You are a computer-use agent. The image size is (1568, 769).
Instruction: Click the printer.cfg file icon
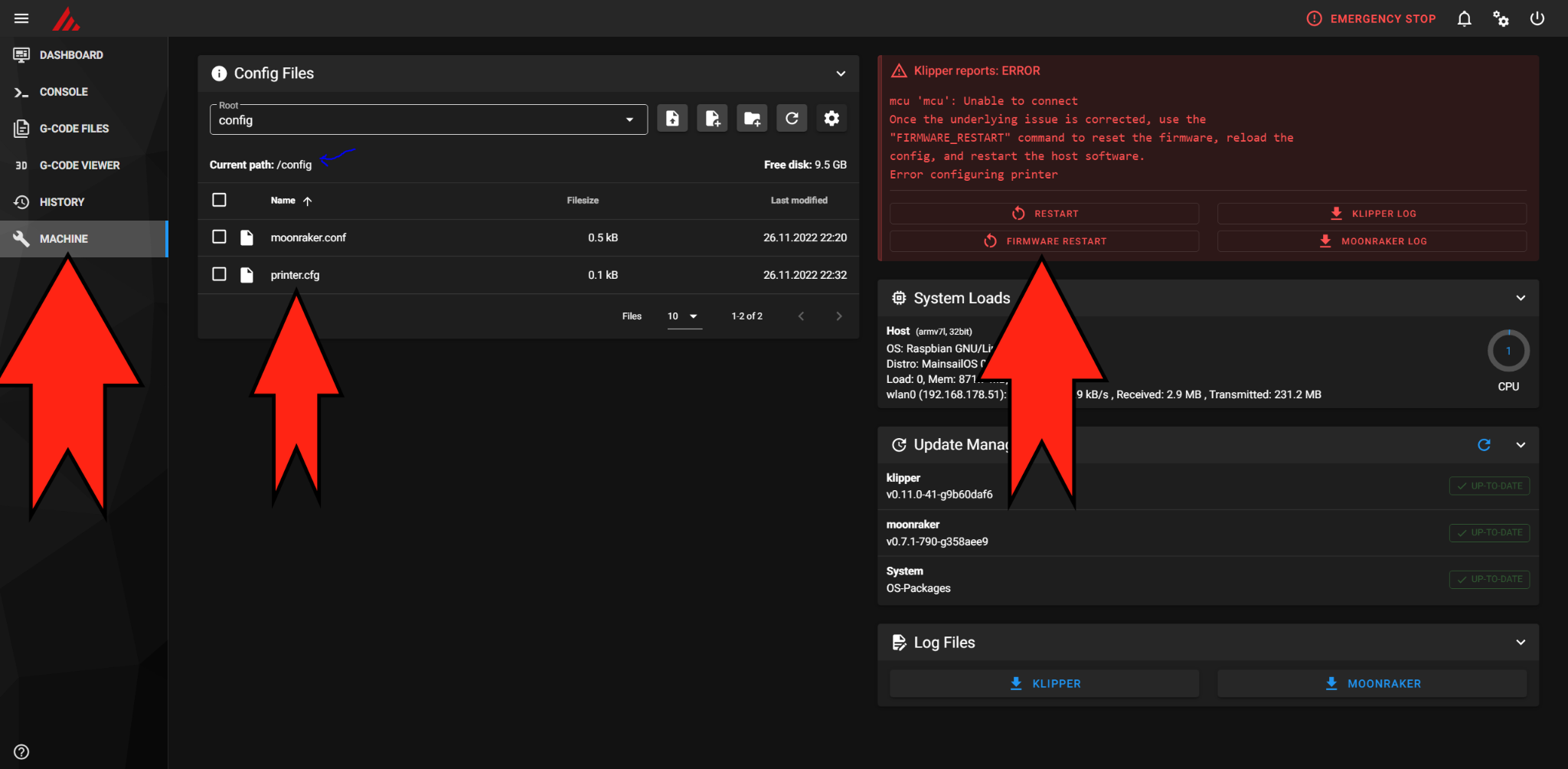click(x=247, y=275)
